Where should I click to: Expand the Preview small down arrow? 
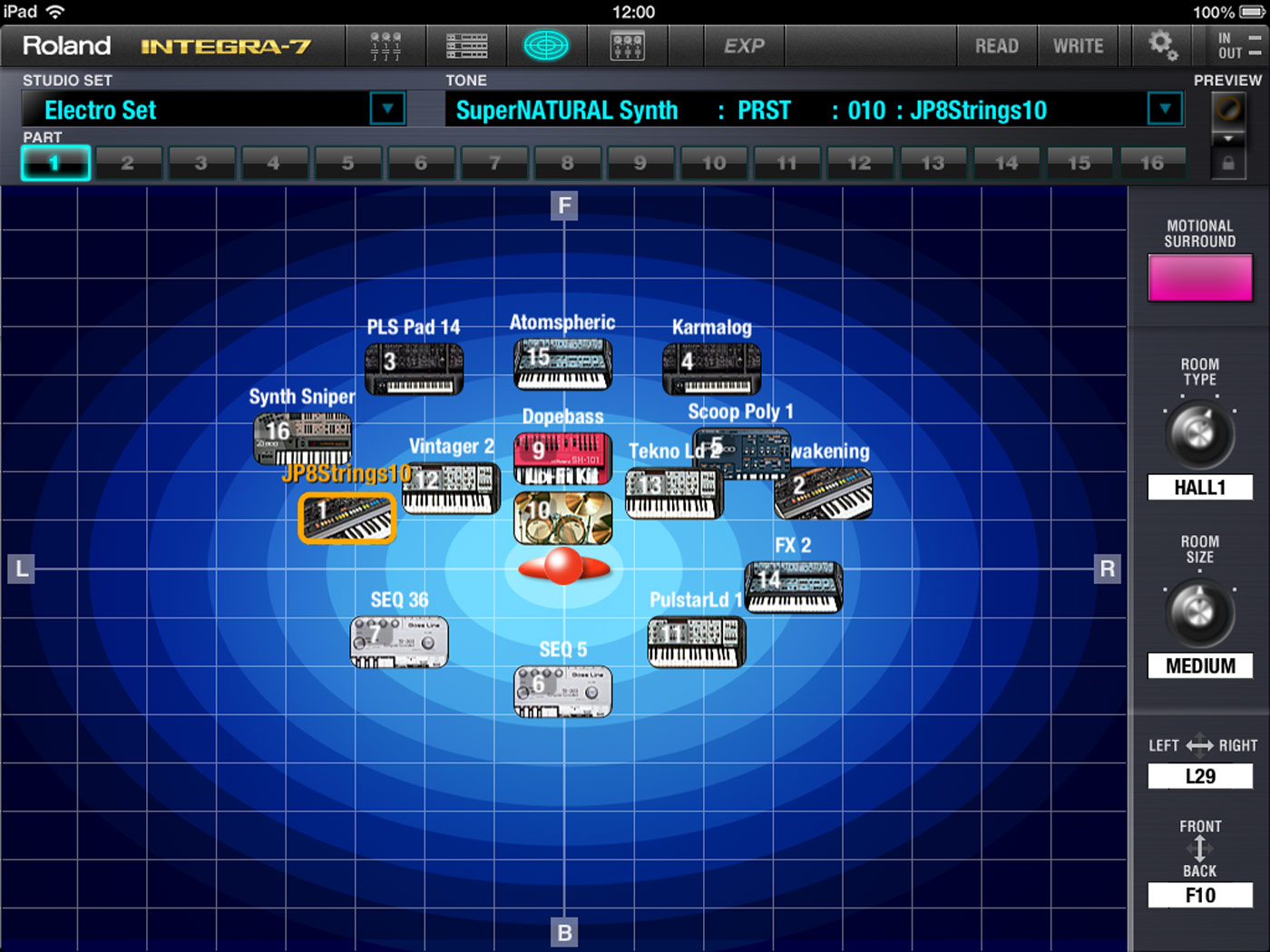(x=1228, y=139)
